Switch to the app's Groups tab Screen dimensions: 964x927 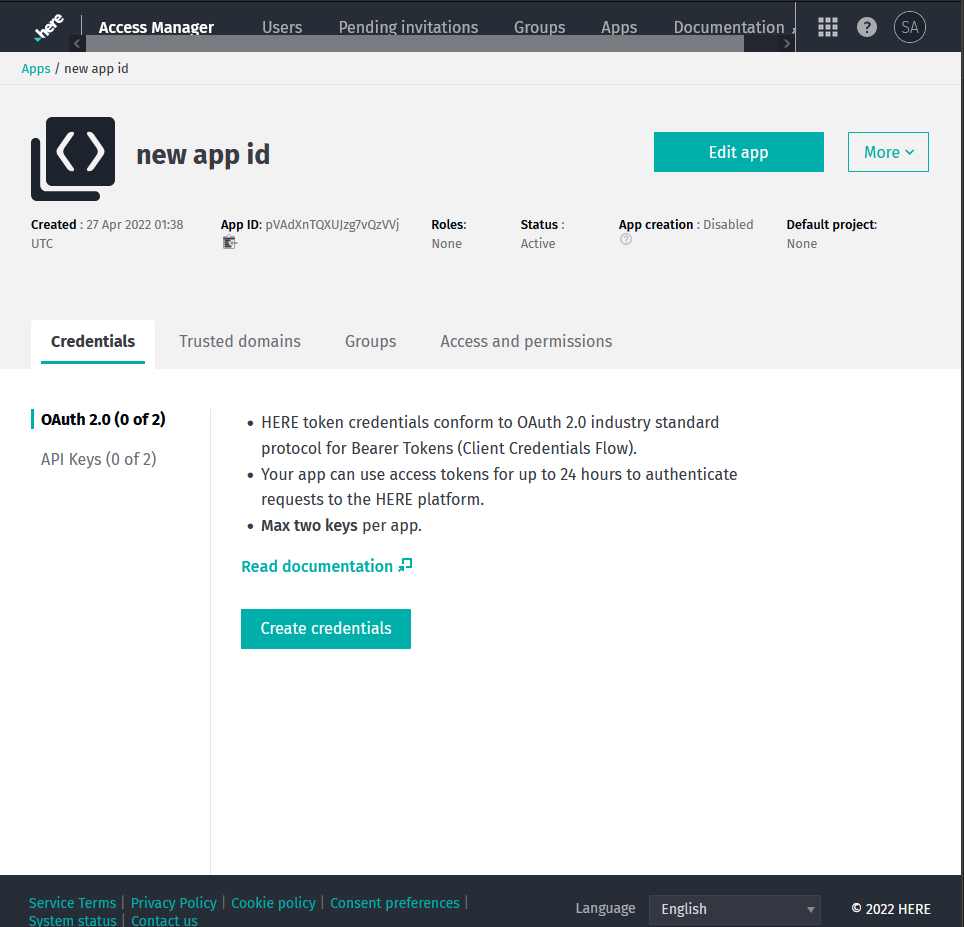coord(371,342)
